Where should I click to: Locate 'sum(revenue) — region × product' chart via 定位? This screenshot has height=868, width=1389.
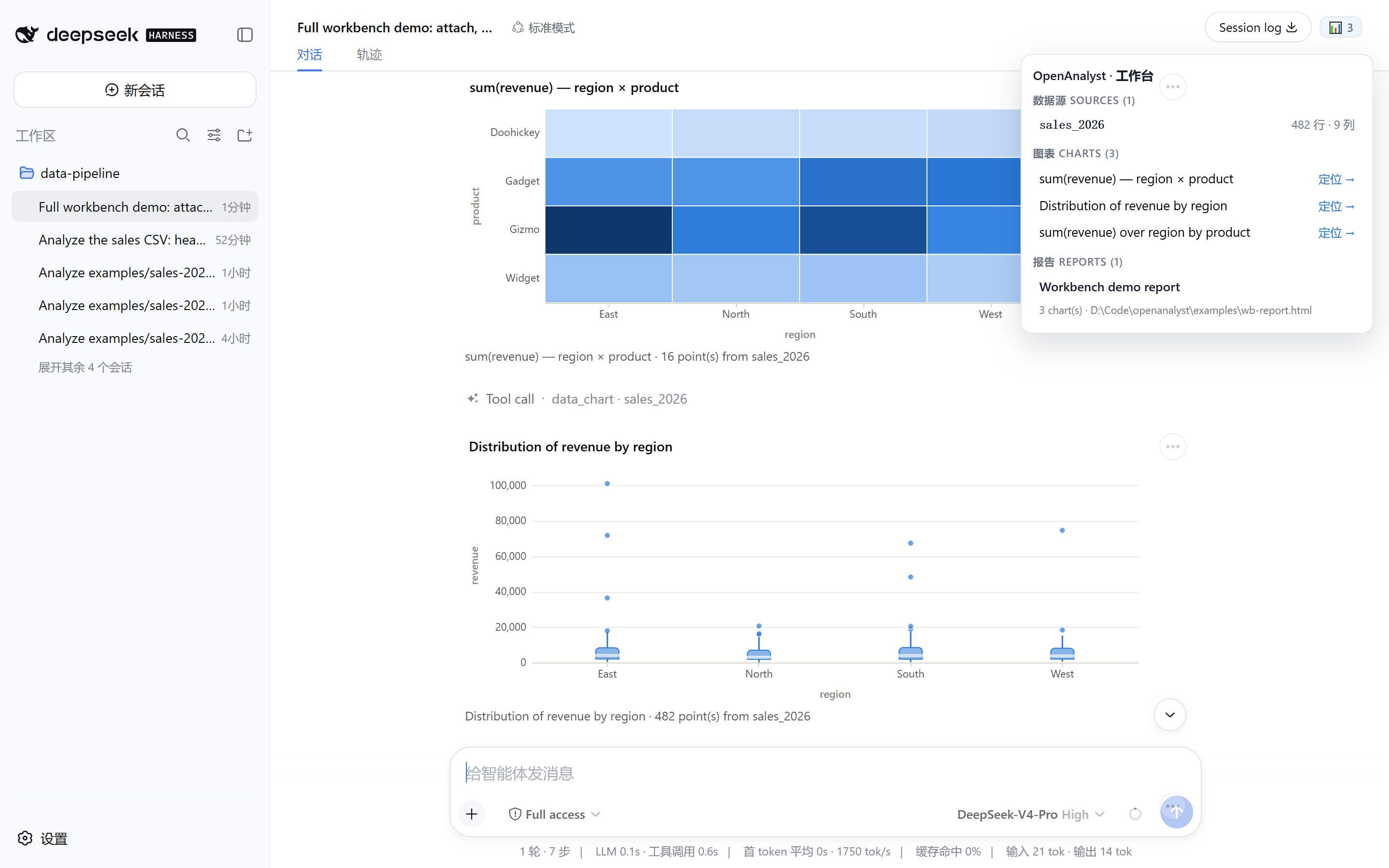[1336, 179]
